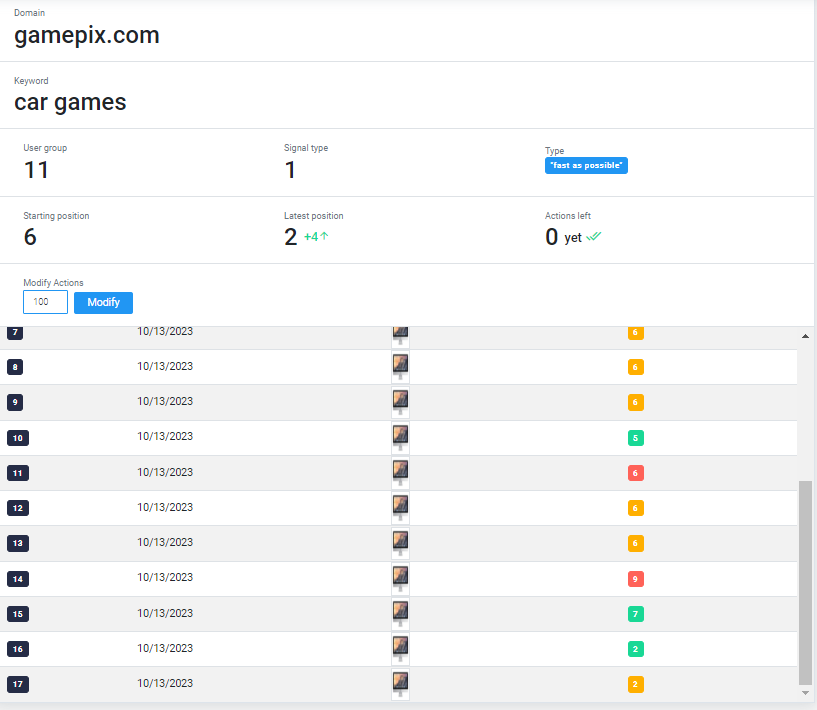Click the Latest position value 2
Image resolution: width=817 pixels, height=710 pixels.
(291, 238)
